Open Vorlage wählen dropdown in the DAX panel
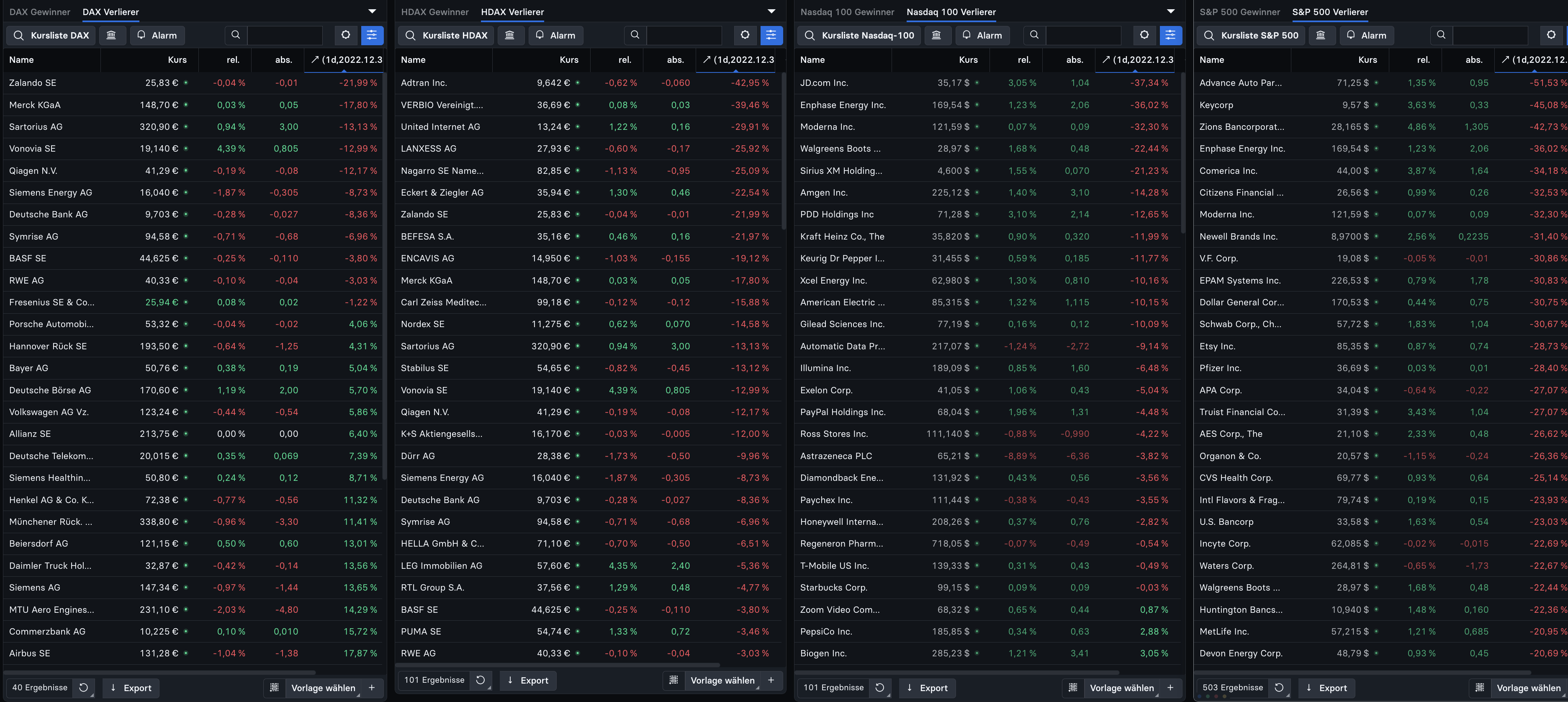This screenshot has height=702, width=1568. coord(323,687)
